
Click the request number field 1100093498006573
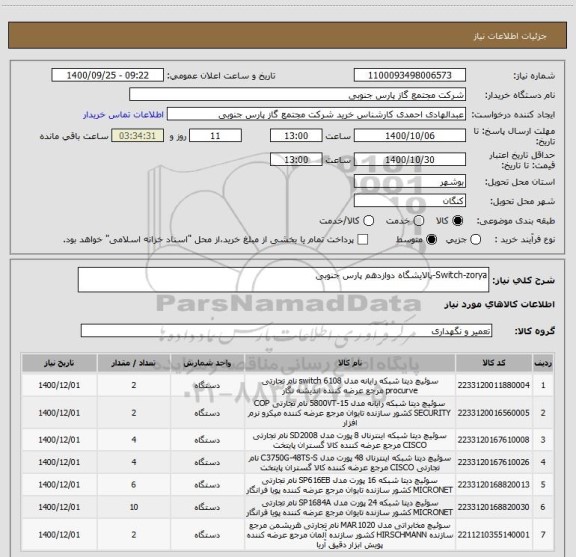(x=410, y=75)
